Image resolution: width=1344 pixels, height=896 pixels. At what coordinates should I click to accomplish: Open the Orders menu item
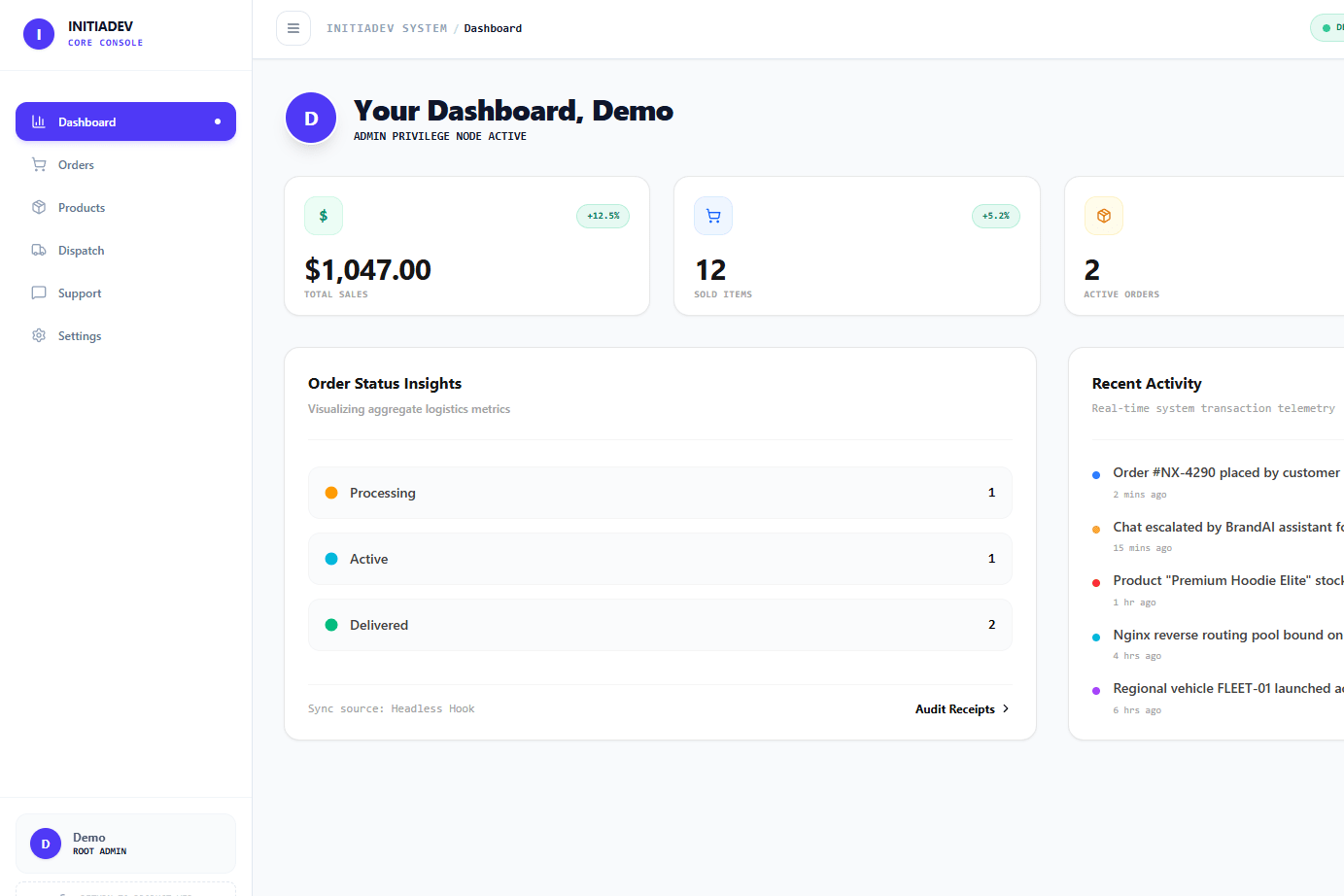[x=125, y=164]
